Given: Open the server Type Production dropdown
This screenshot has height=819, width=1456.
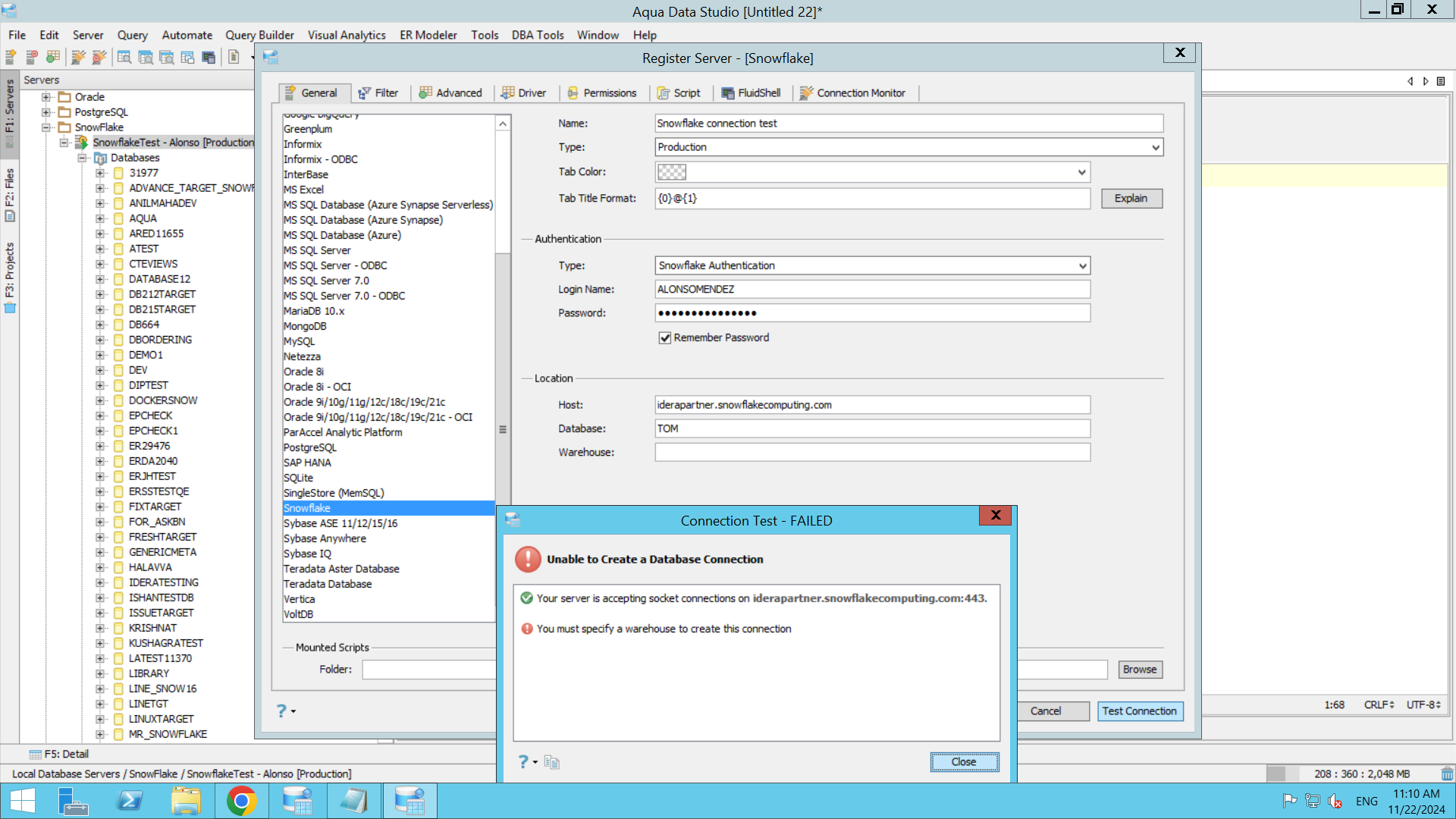Looking at the screenshot, I should 1155,147.
